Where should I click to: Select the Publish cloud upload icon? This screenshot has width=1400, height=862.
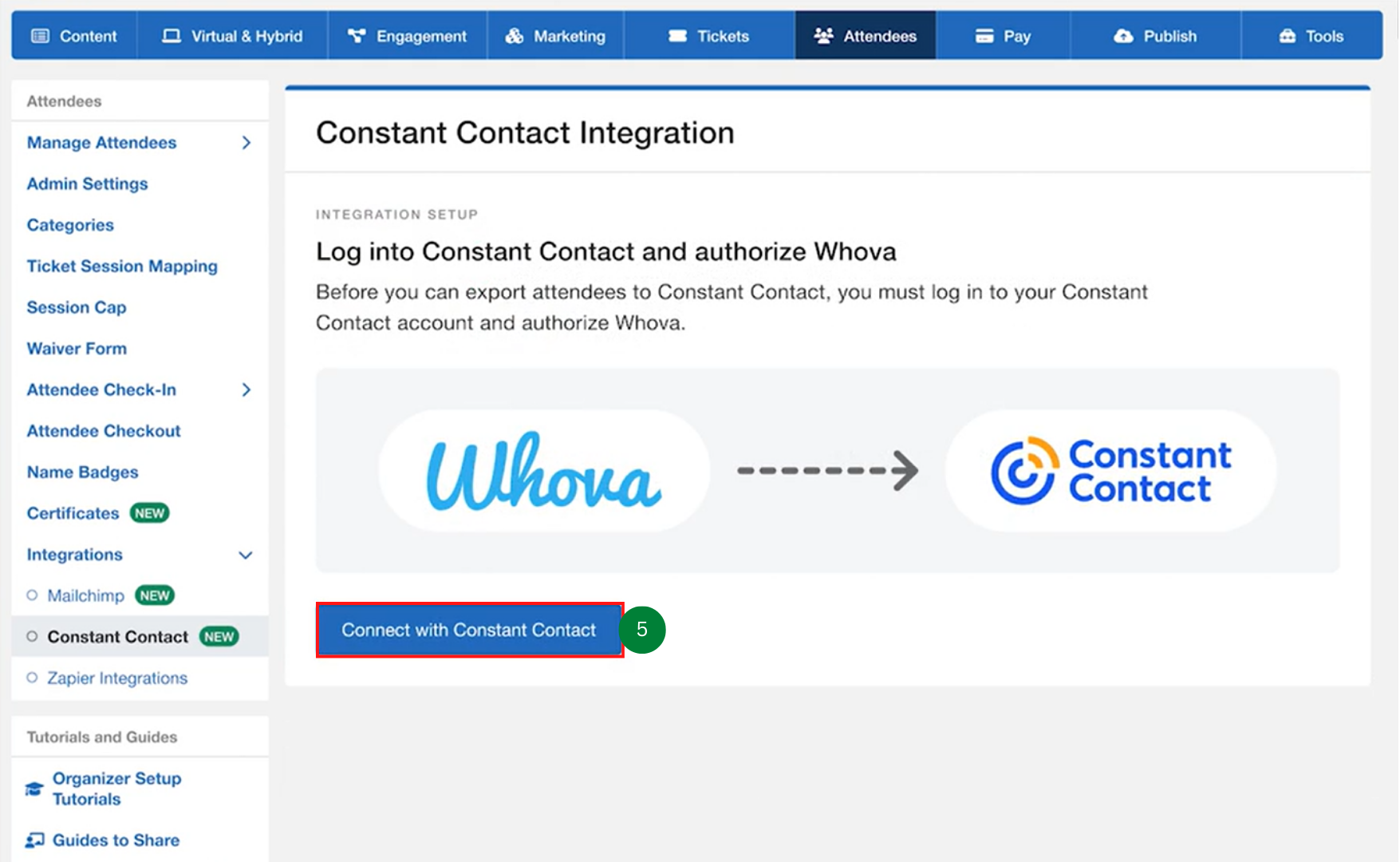1124,35
